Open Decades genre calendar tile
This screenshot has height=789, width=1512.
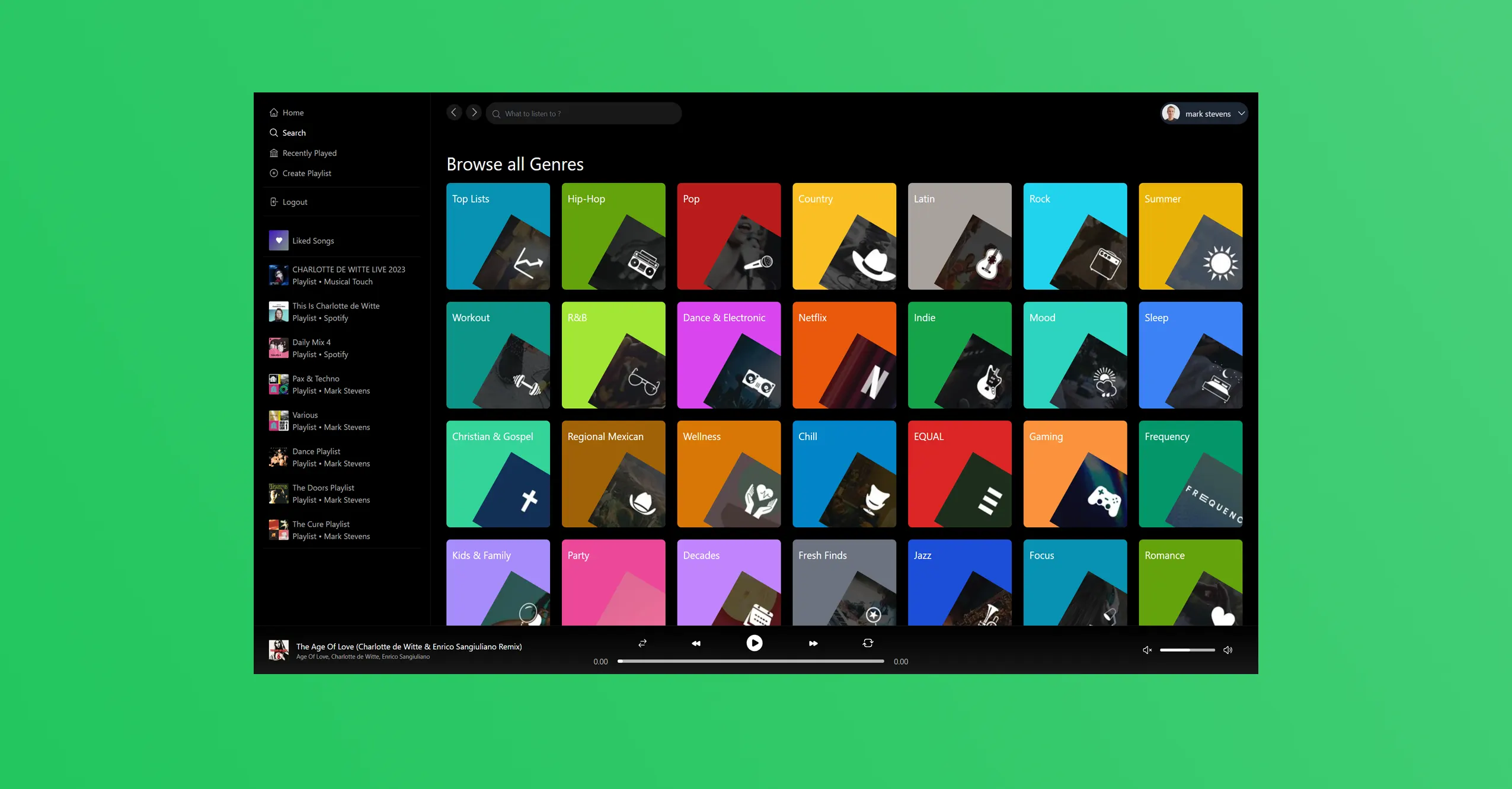[729, 582]
